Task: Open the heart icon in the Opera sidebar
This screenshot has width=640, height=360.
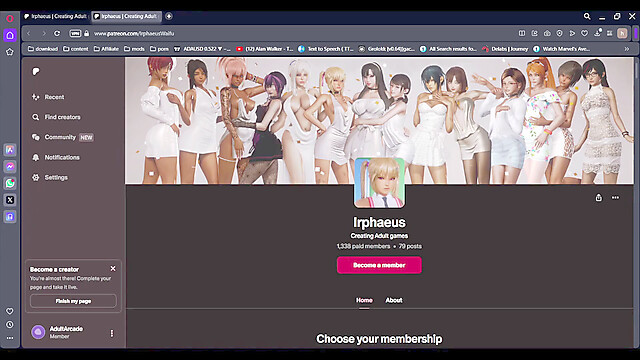Action: [10, 311]
